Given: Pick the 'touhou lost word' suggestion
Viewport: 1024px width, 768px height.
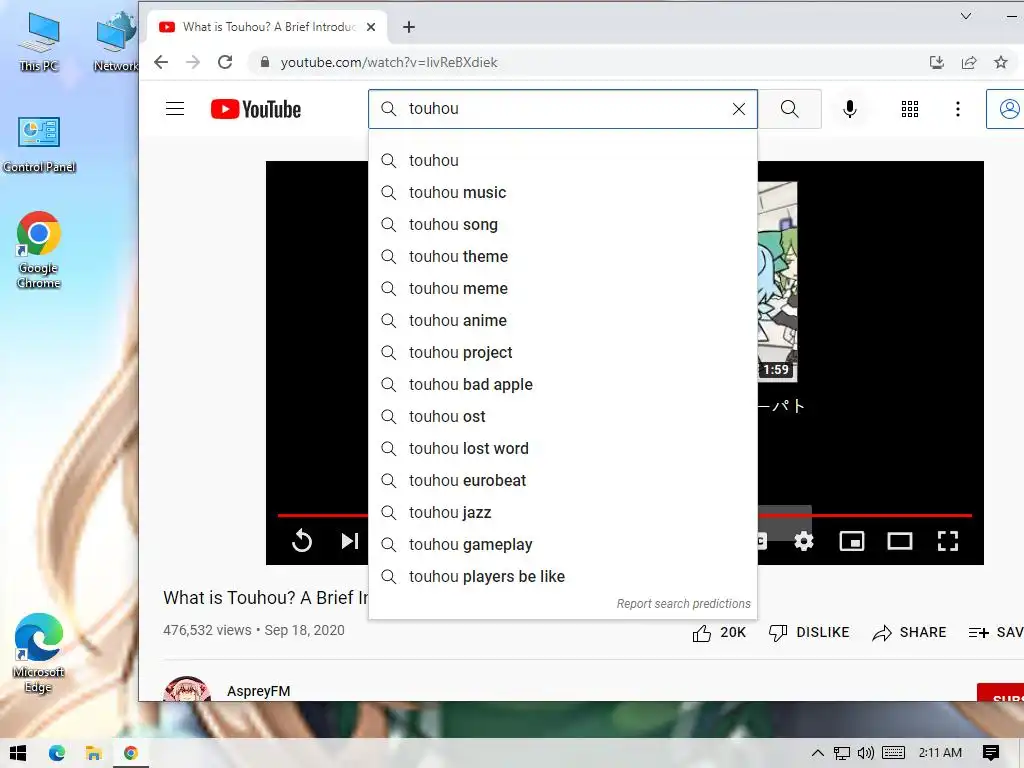Looking at the screenshot, I should 563,449.
